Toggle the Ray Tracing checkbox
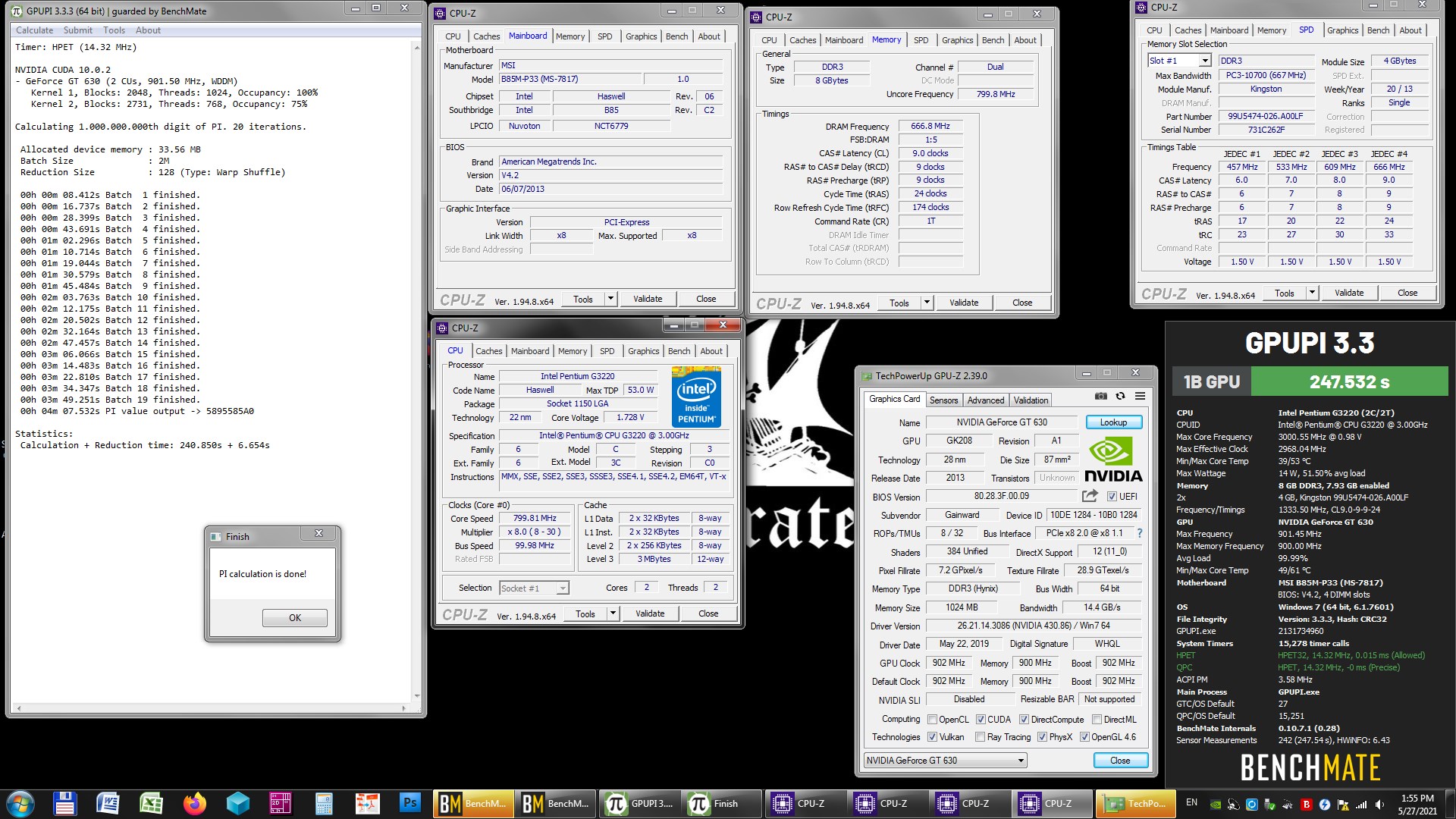Viewport: 1456px width, 819px height. click(980, 737)
